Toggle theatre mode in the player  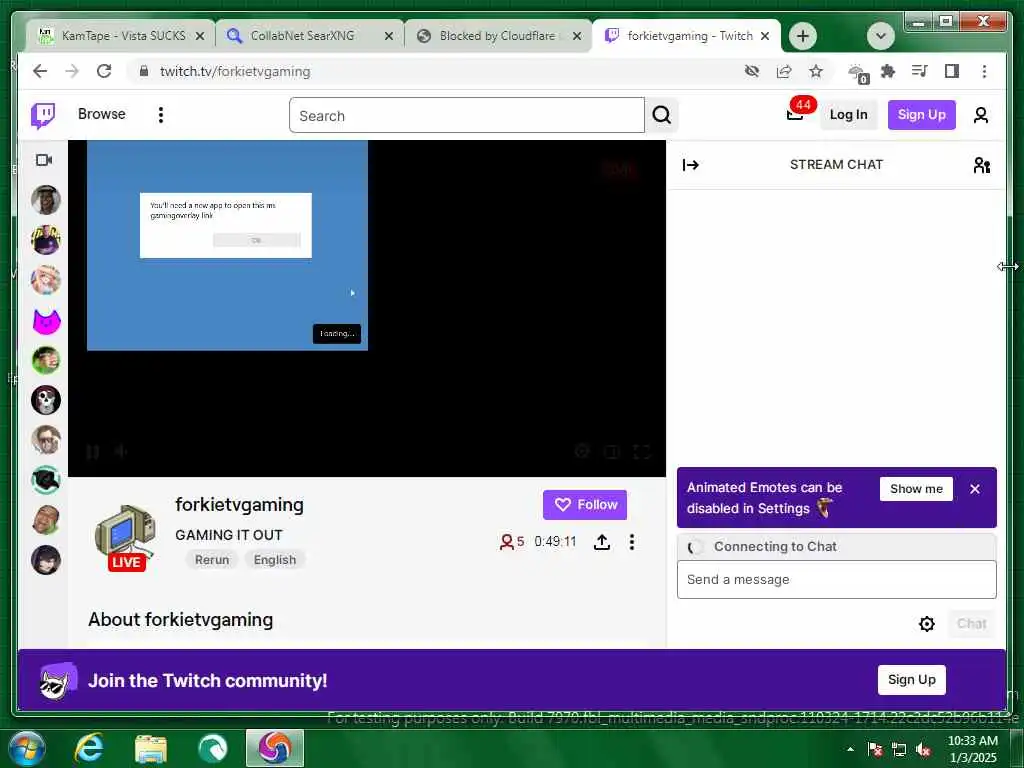tap(612, 452)
